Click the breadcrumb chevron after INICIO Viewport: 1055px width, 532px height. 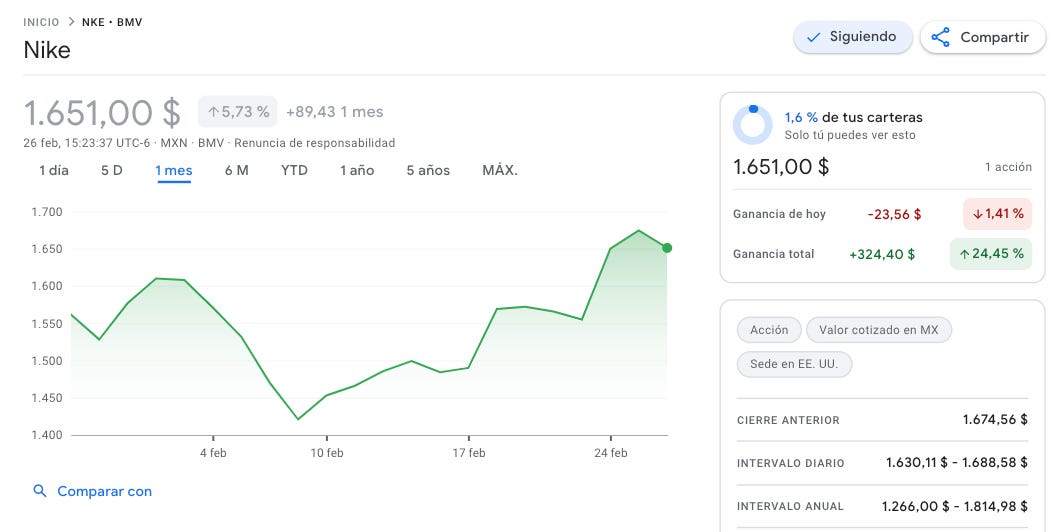[71, 22]
